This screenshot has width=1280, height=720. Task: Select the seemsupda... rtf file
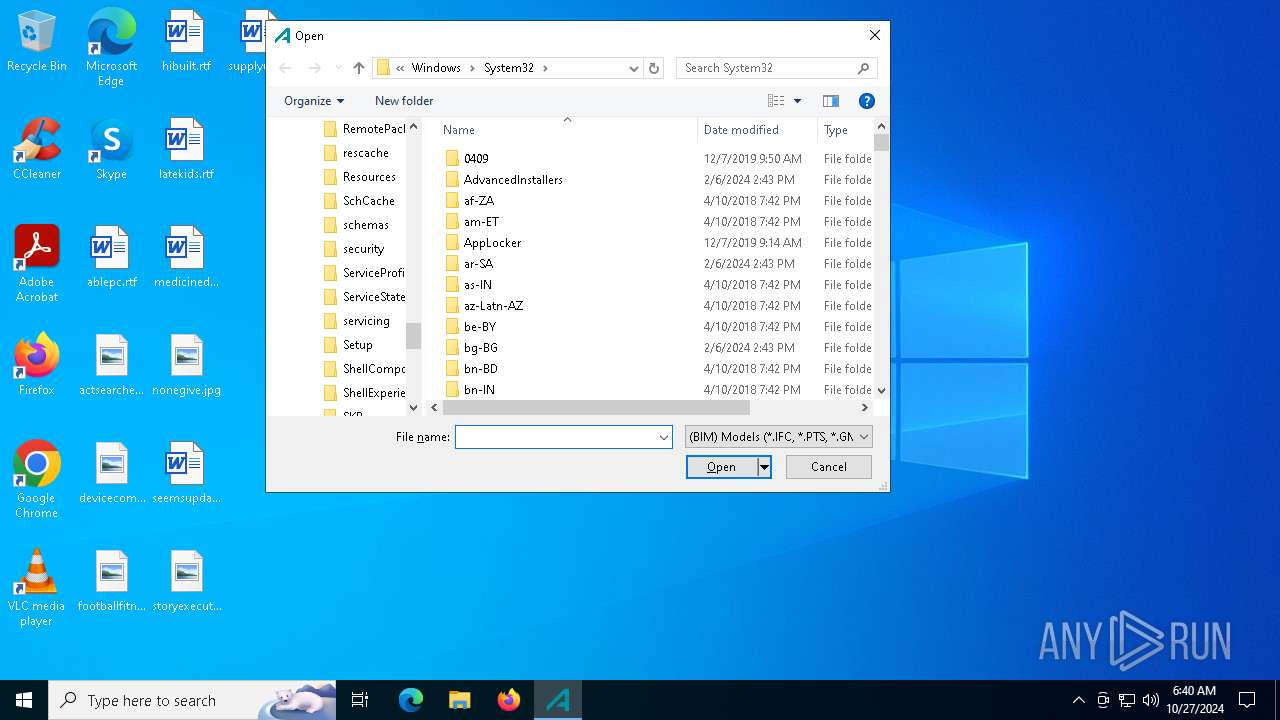[186, 474]
